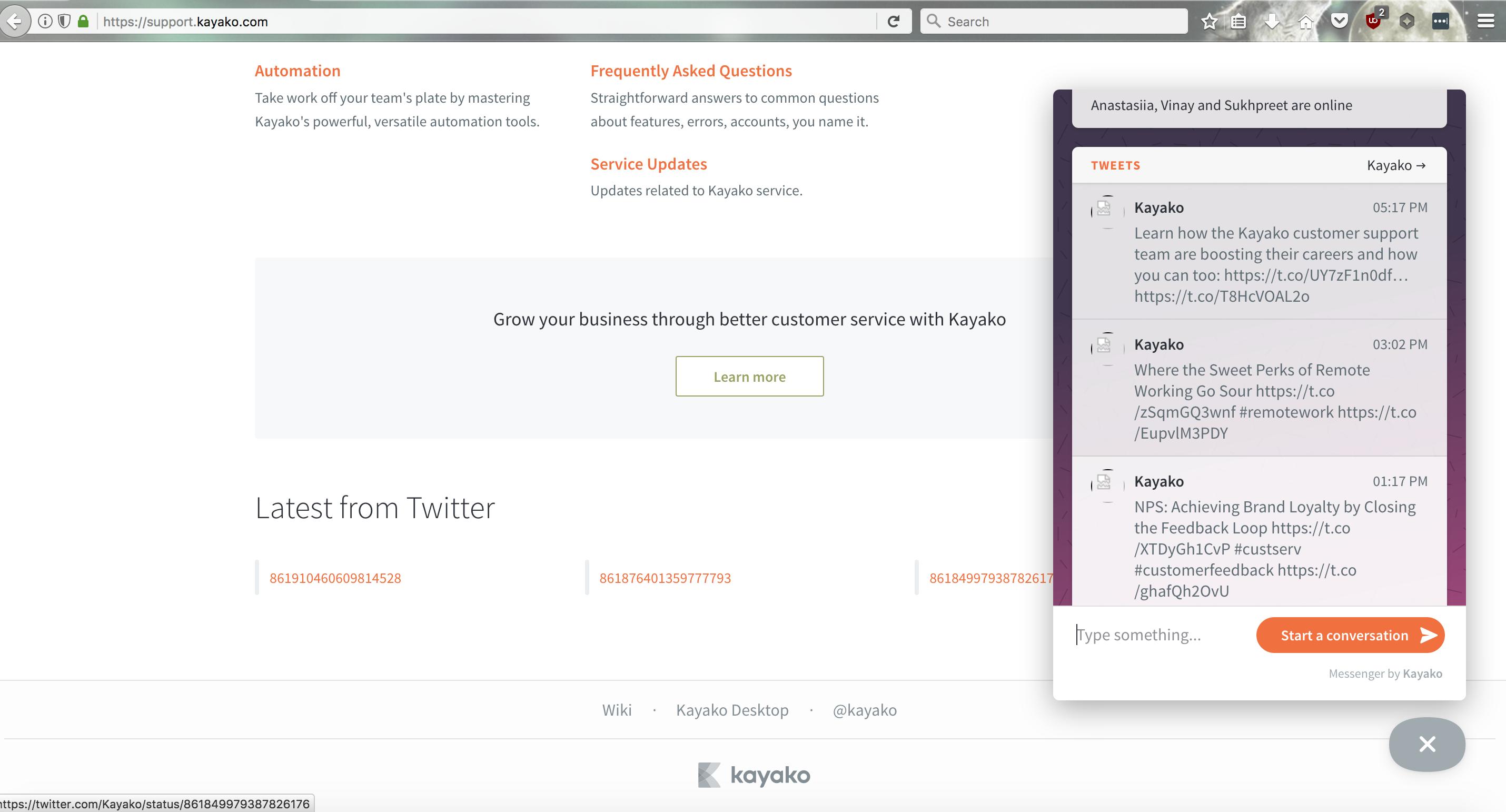The width and height of the screenshot is (1506, 812).
Task: Open the Pocket toolbar icon
Action: click(1340, 22)
